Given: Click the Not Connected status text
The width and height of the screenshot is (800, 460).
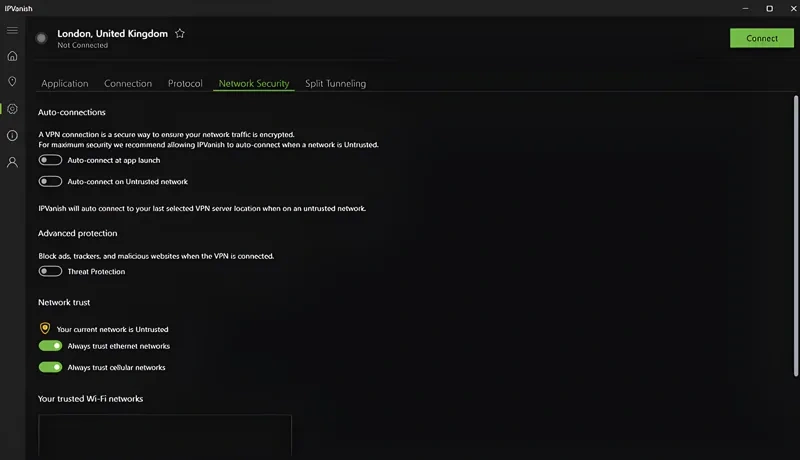Looking at the screenshot, I should click(x=83, y=45).
